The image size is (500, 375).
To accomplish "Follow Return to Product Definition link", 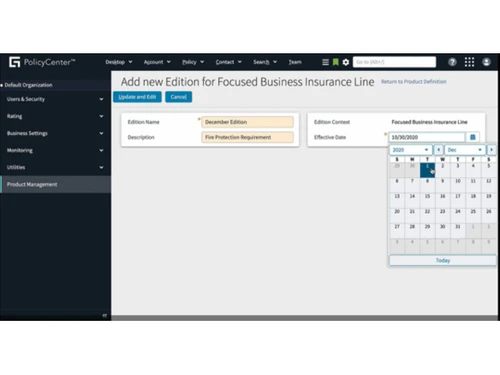I will [x=414, y=81].
